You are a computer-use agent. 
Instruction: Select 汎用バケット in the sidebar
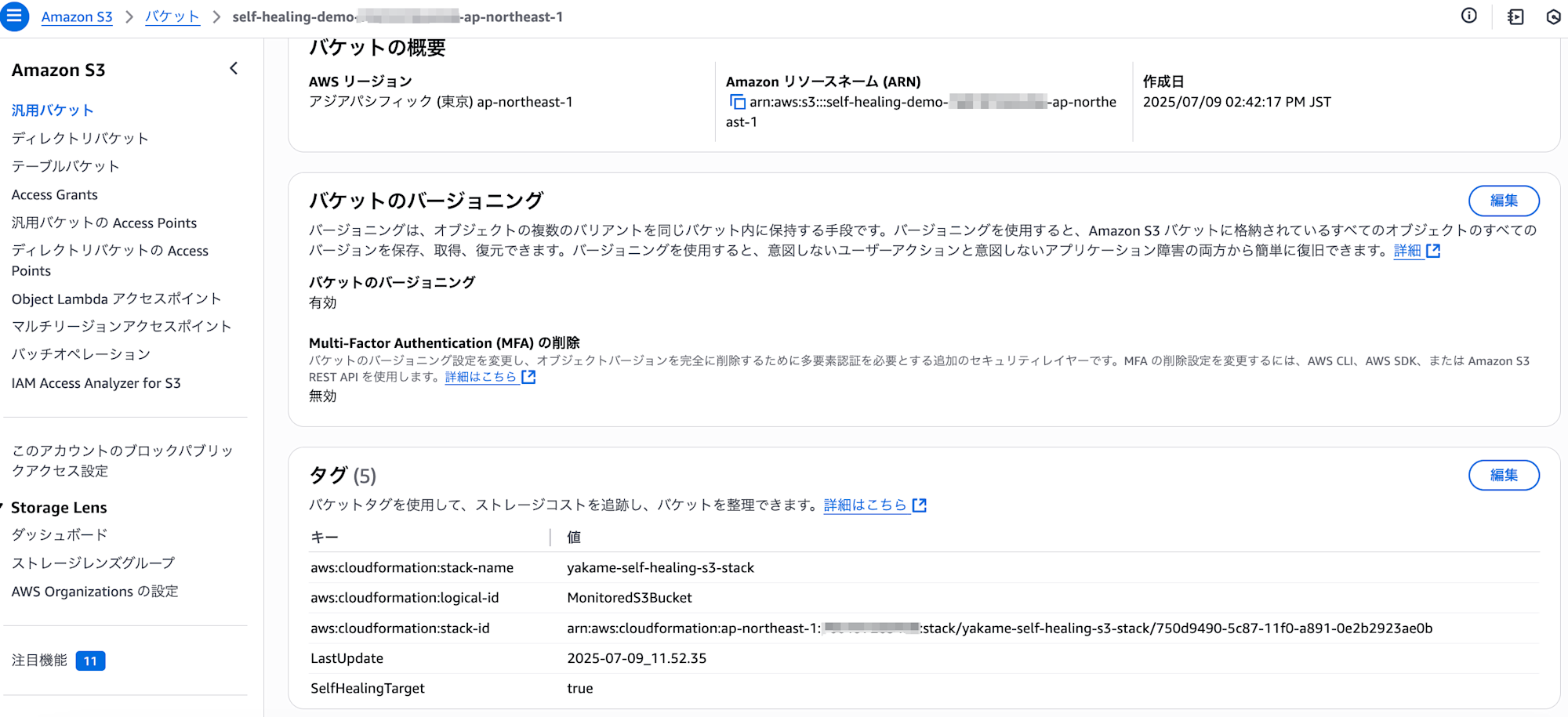click(53, 110)
